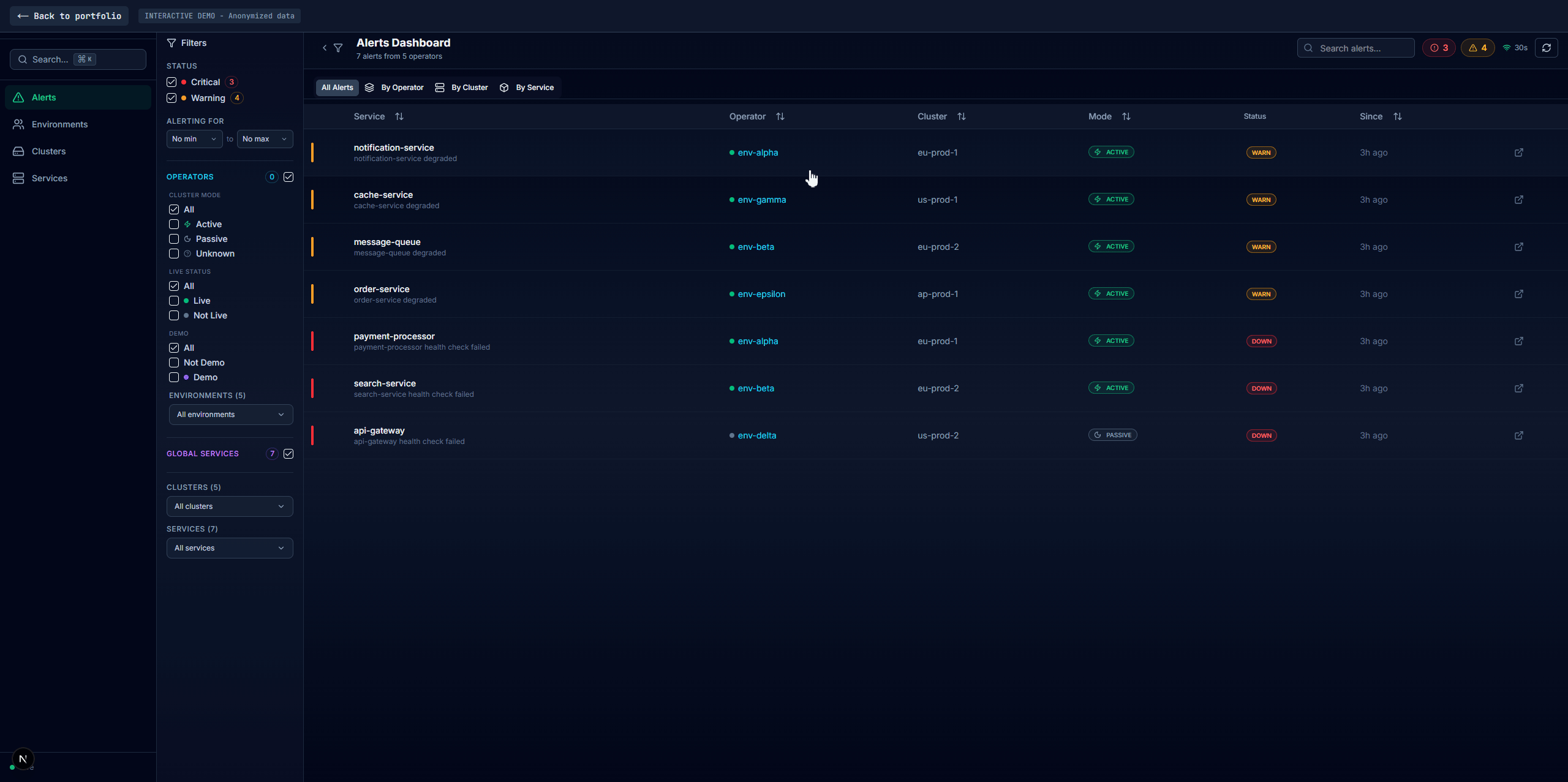The image size is (1568, 782).
Task: Click the Back to portfolio button
Action: pos(69,15)
